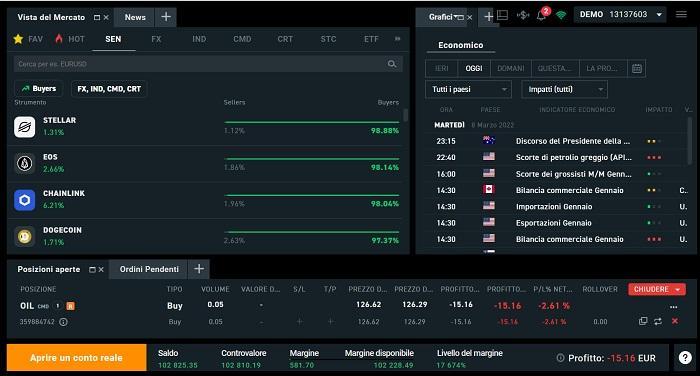The width and height of the screenshot is (700, 376).
Task: Open the hamburger main menu
Action: [x=681, y=14]
